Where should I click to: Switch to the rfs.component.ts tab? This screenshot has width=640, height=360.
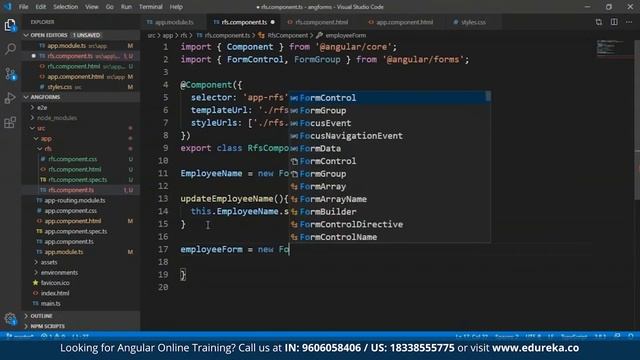click(244, 22)
